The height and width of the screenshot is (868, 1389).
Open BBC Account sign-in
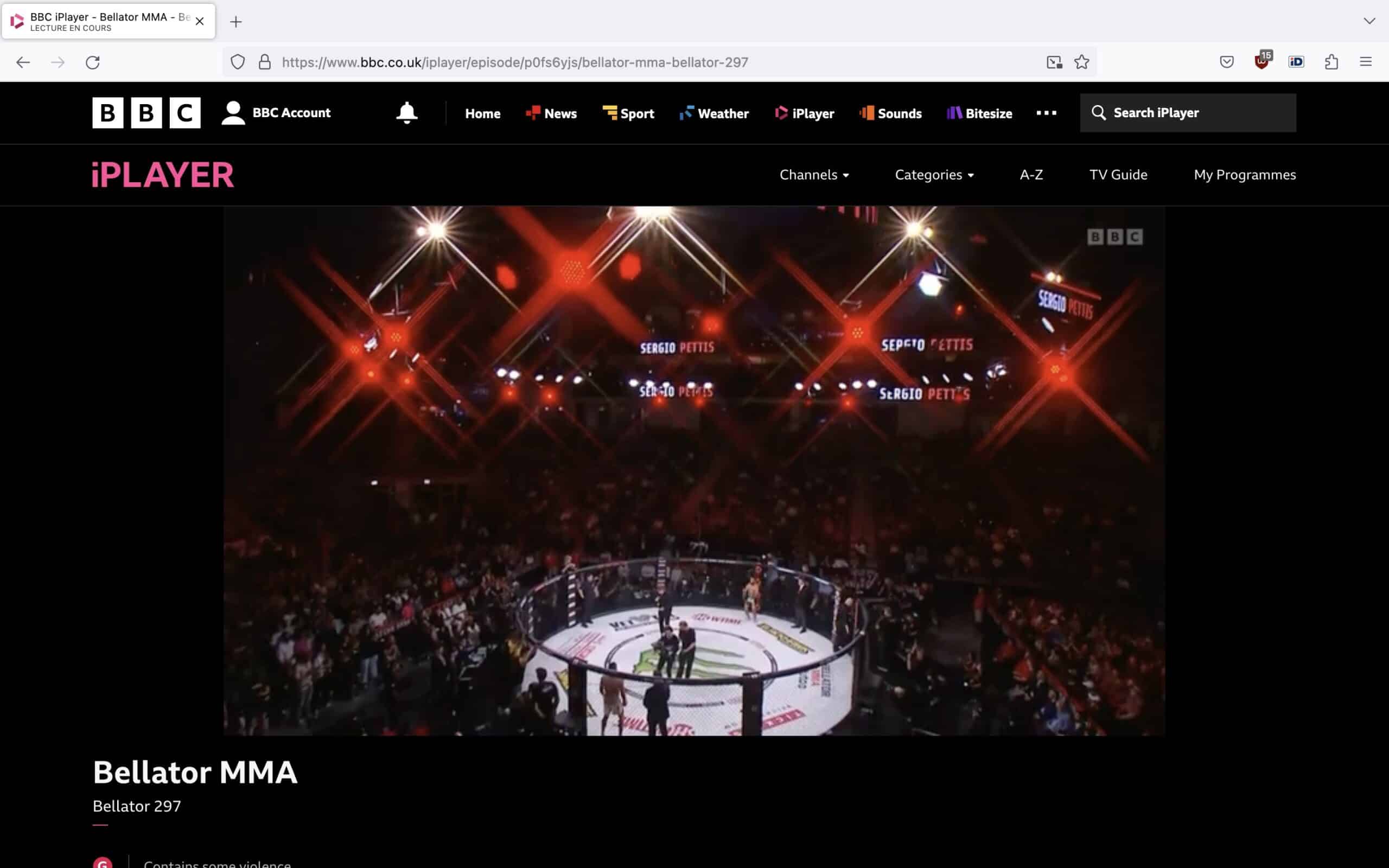coord(276,112)
